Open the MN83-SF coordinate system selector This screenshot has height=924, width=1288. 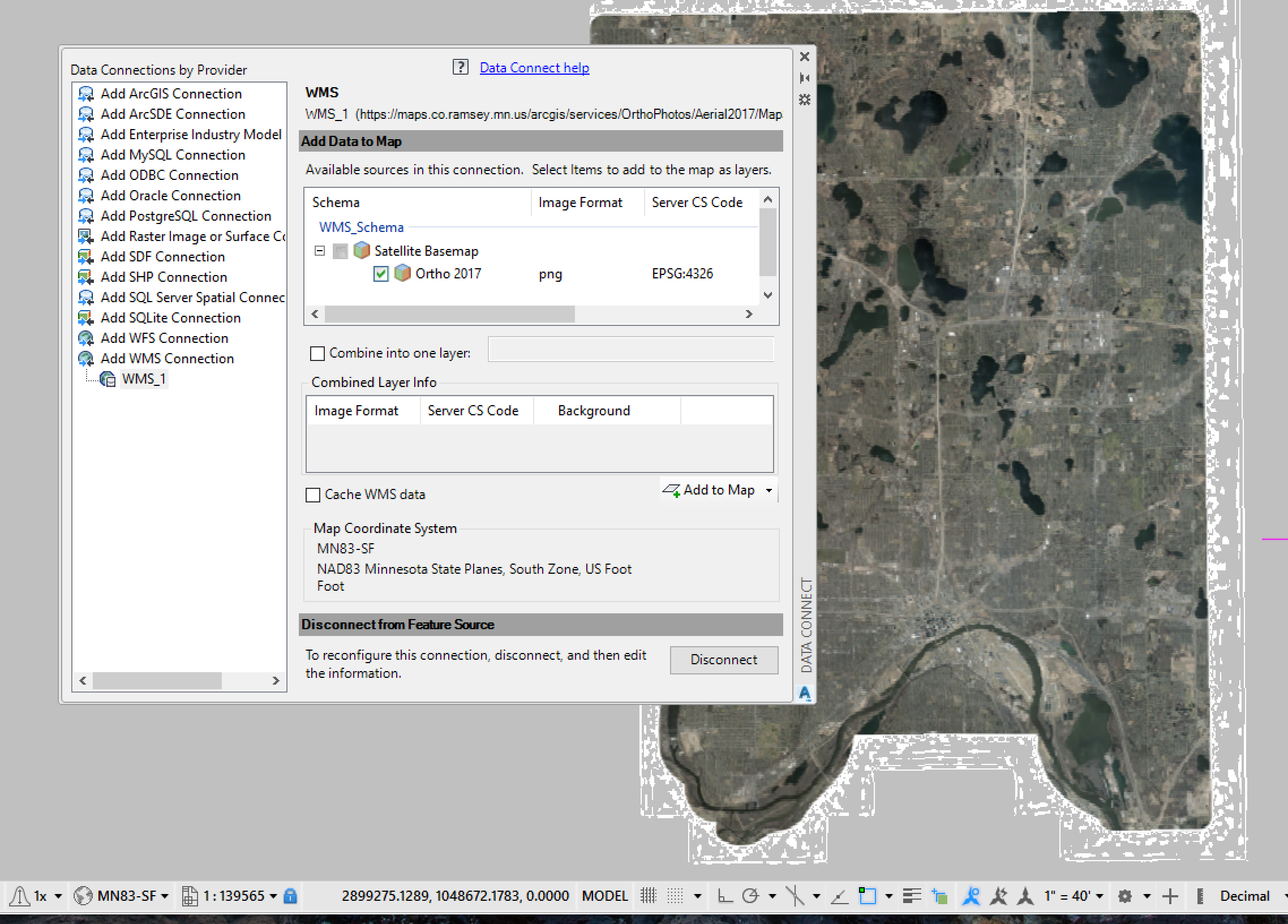(x=126, y=896)
